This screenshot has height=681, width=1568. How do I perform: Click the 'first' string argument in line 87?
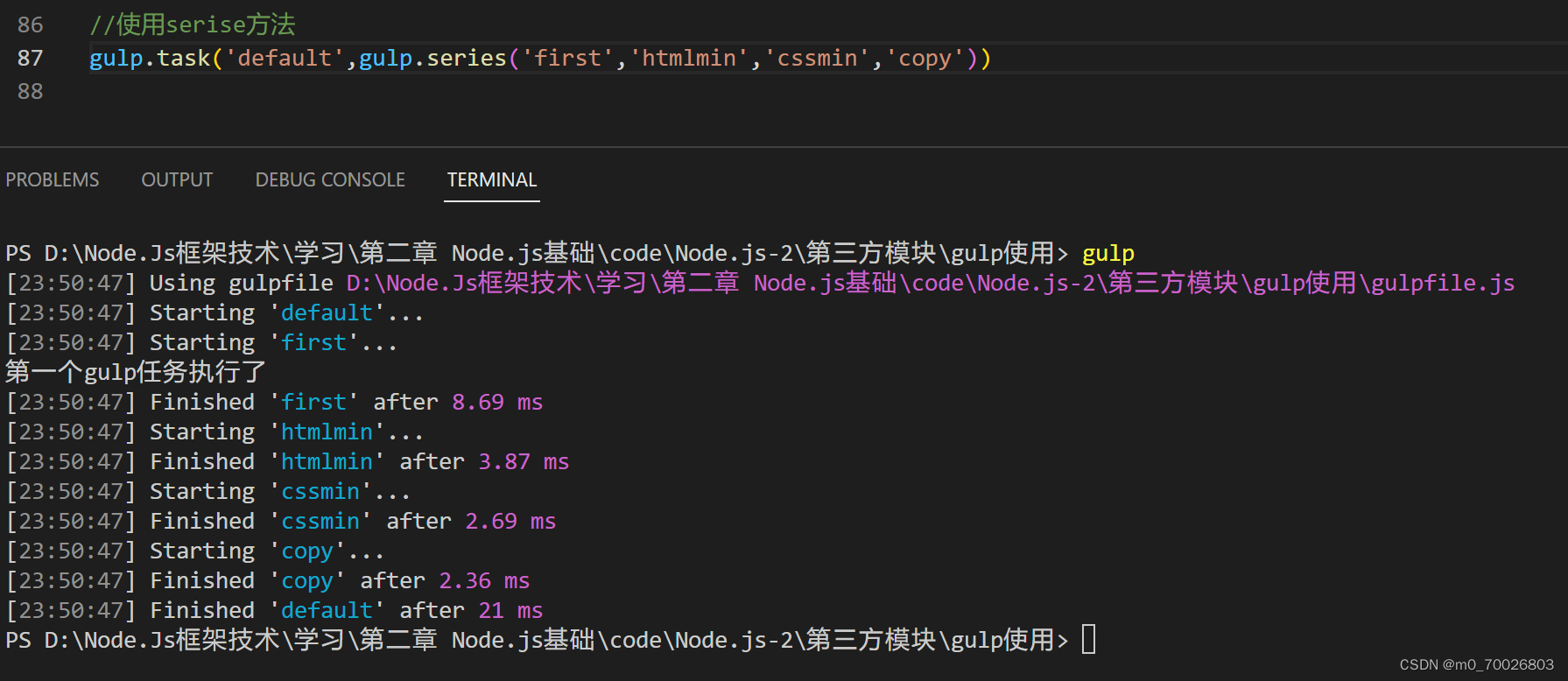pos(567,58)
